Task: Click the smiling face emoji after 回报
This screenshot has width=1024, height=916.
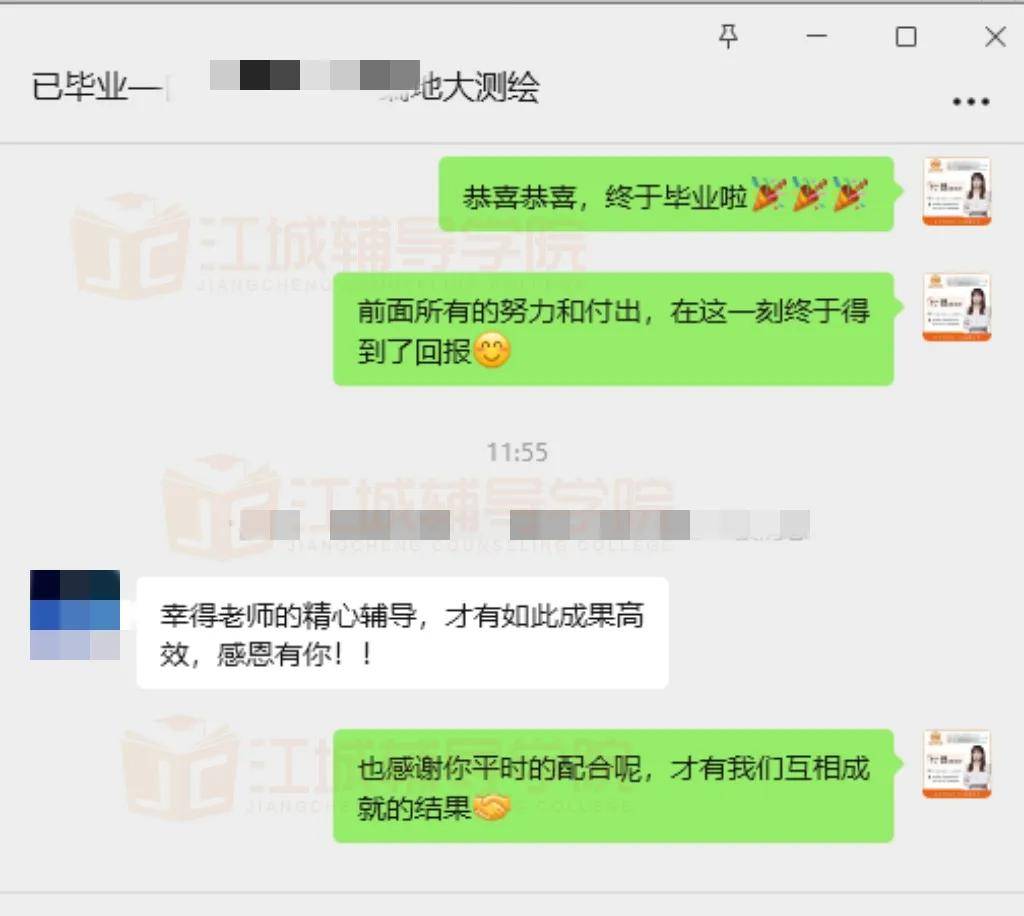Action: [x=492, y=351]
